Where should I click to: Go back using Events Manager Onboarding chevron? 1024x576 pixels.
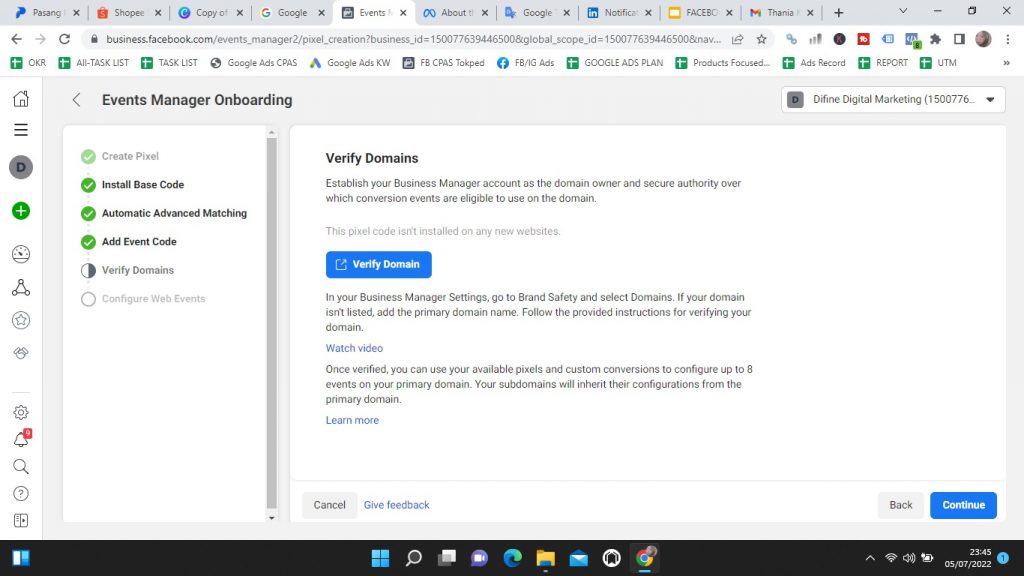77,100
